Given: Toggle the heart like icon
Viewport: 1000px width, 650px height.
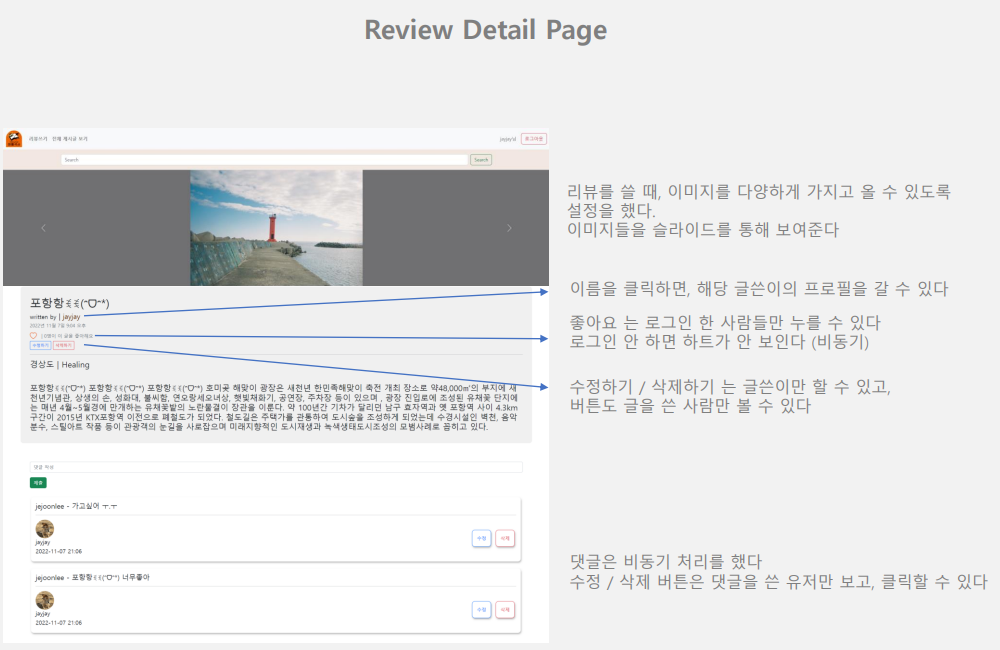Looking at the screenshot, I should tap(33, 336).
